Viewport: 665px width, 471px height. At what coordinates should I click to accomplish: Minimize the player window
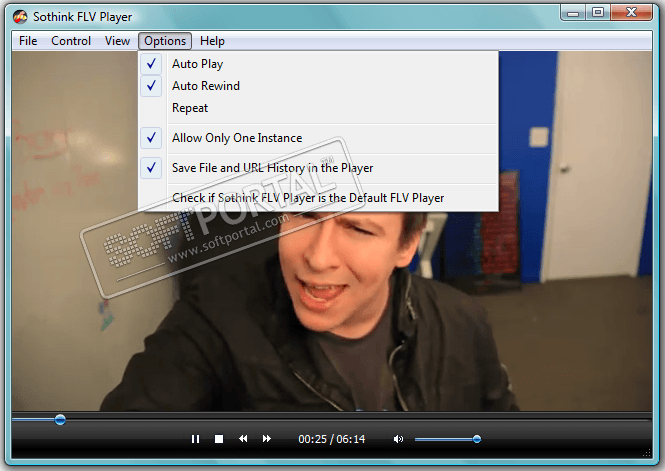573,13
